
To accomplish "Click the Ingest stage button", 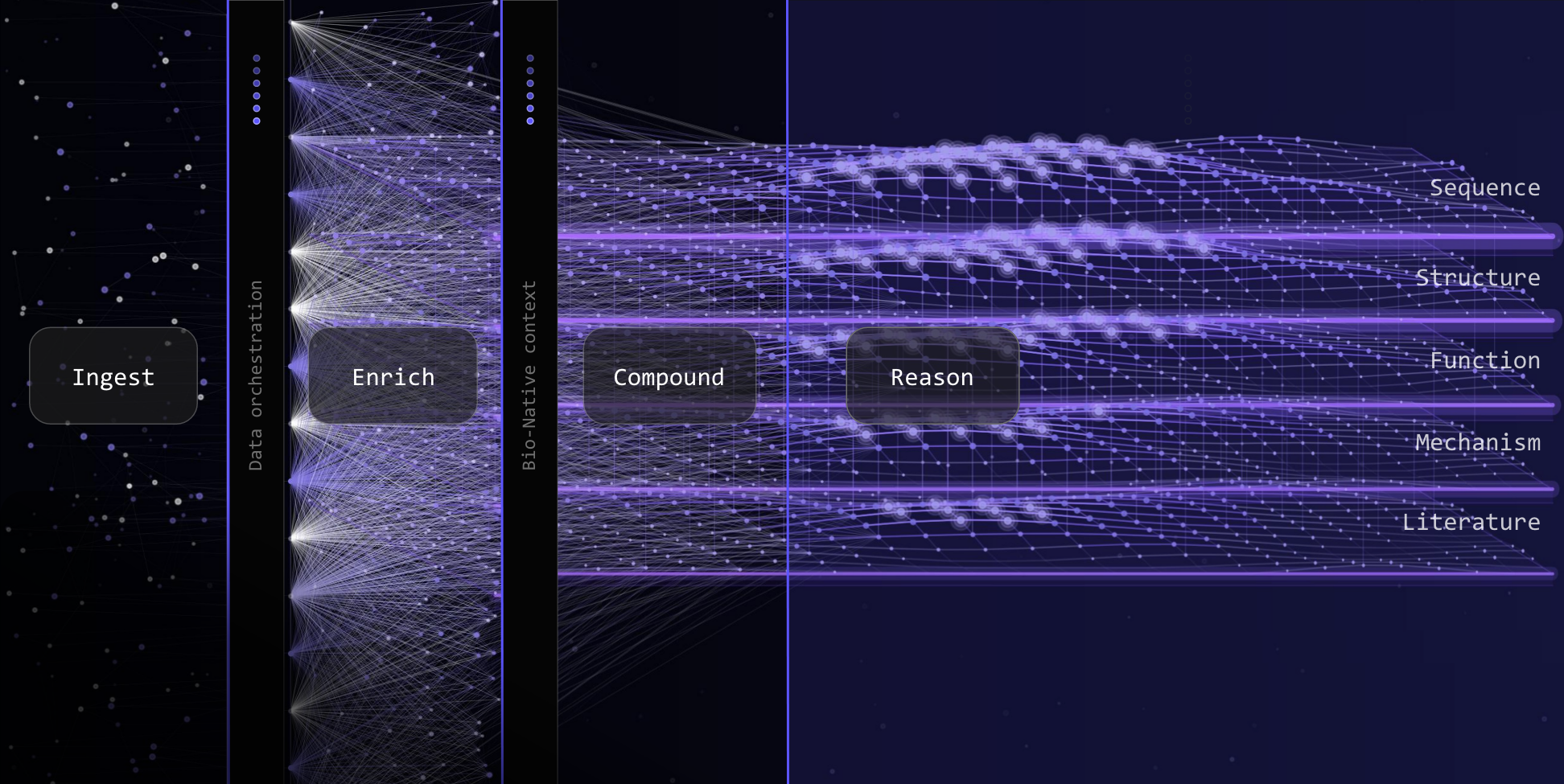I will pyautogui.click(x=113, y=376).
